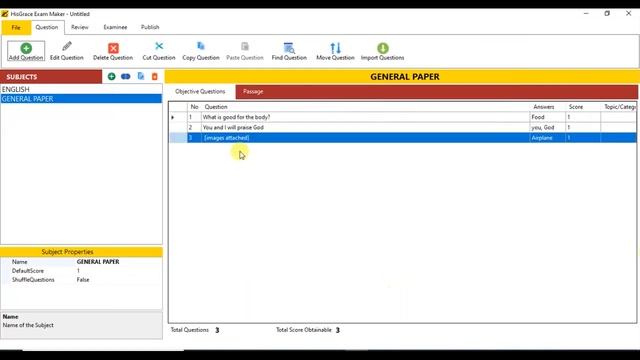
Task: Click the Topic/Category column header
Action: [619, 107]
